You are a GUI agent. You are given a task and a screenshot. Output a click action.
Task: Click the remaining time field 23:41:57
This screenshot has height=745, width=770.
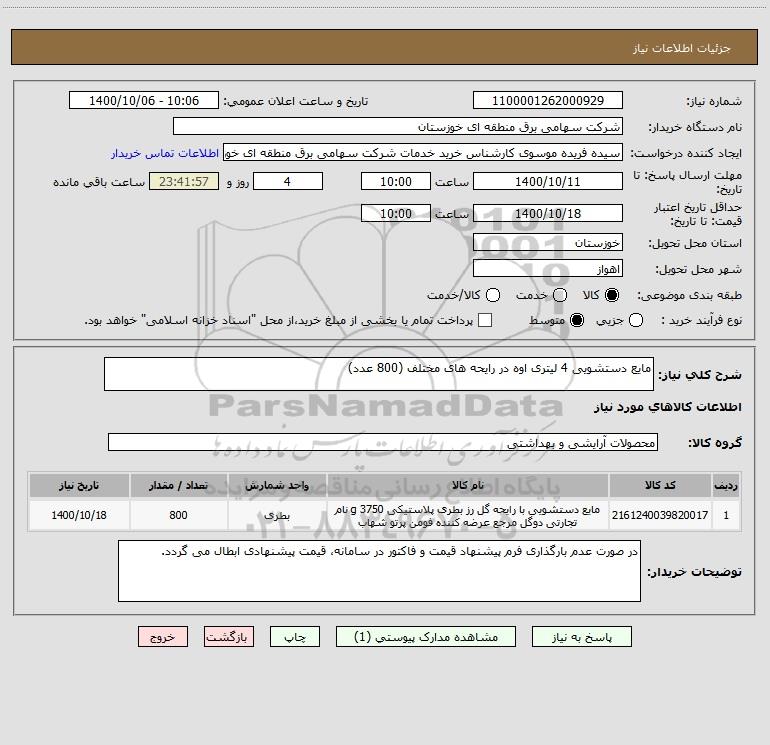point(184,181)
